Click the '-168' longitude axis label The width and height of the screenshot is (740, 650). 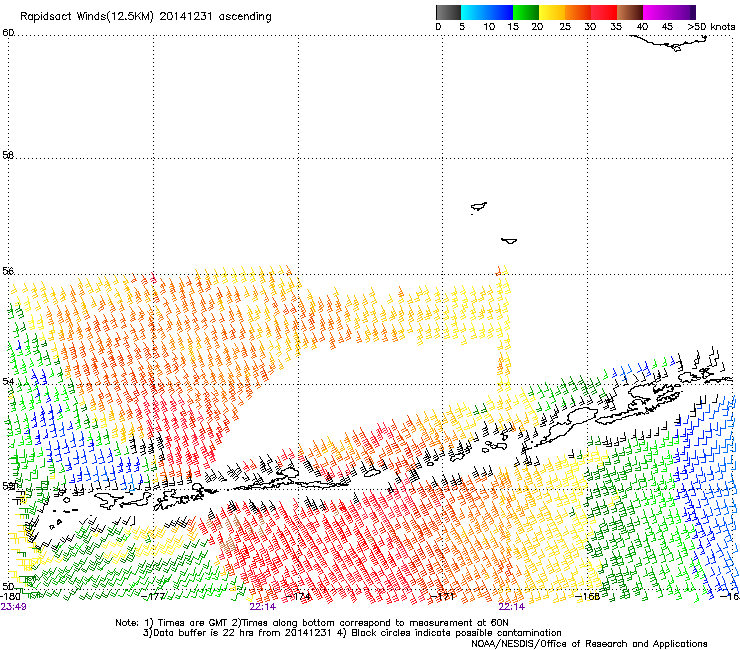point(588,596)
